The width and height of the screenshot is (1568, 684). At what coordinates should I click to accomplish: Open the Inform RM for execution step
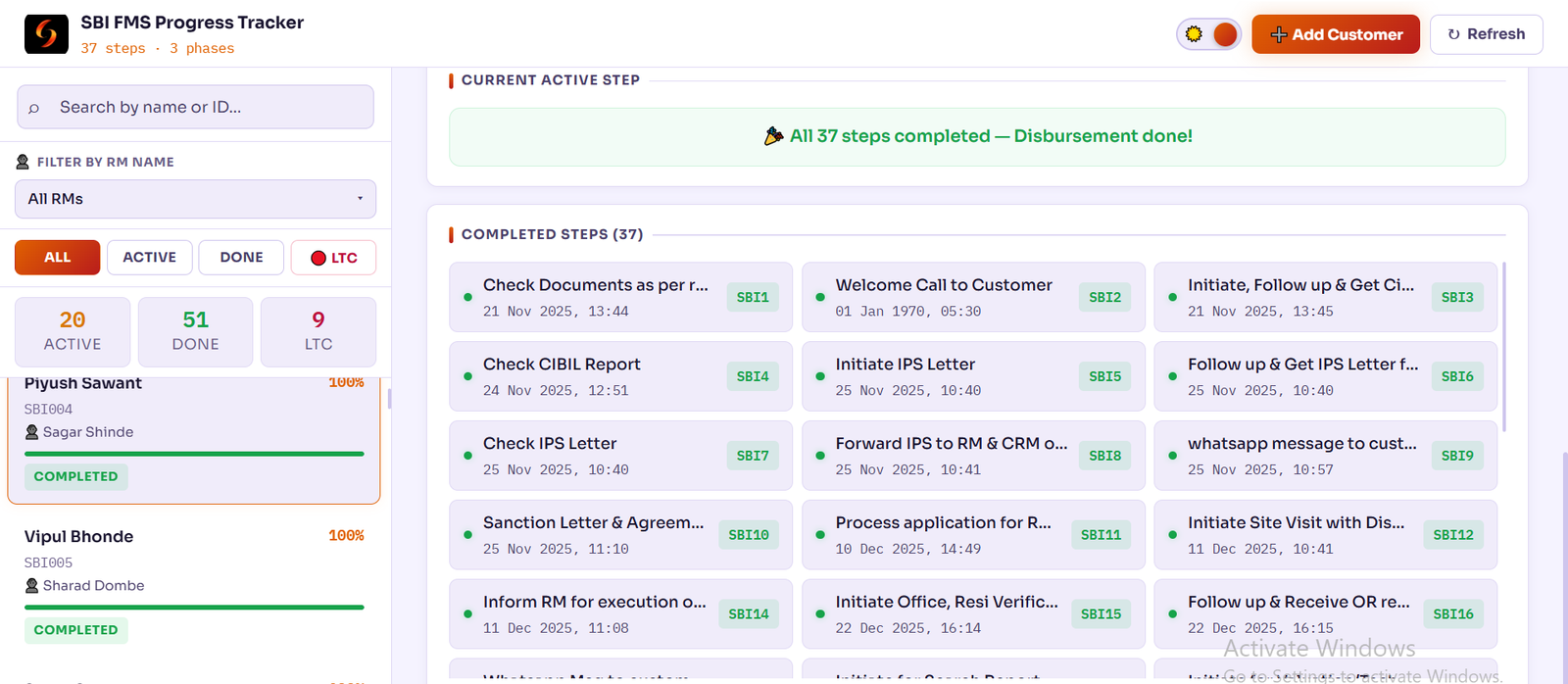[x=620, y=614]
